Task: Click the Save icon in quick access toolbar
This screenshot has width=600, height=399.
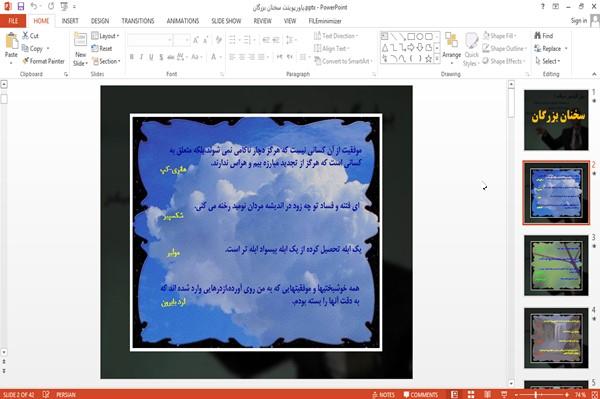Action: coord(21,7)
